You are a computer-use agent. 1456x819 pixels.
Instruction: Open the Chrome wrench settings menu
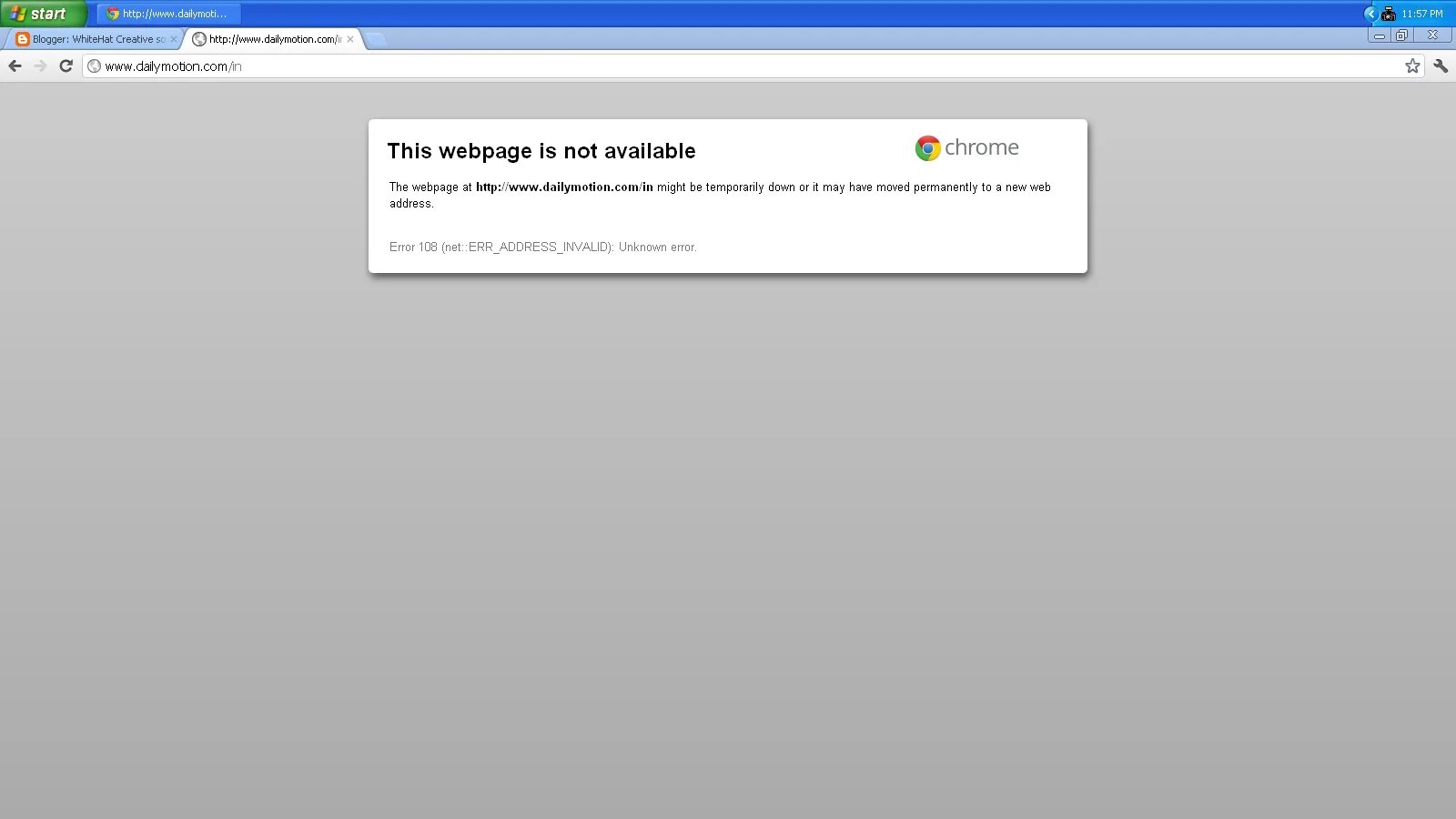click(1441, 66)
